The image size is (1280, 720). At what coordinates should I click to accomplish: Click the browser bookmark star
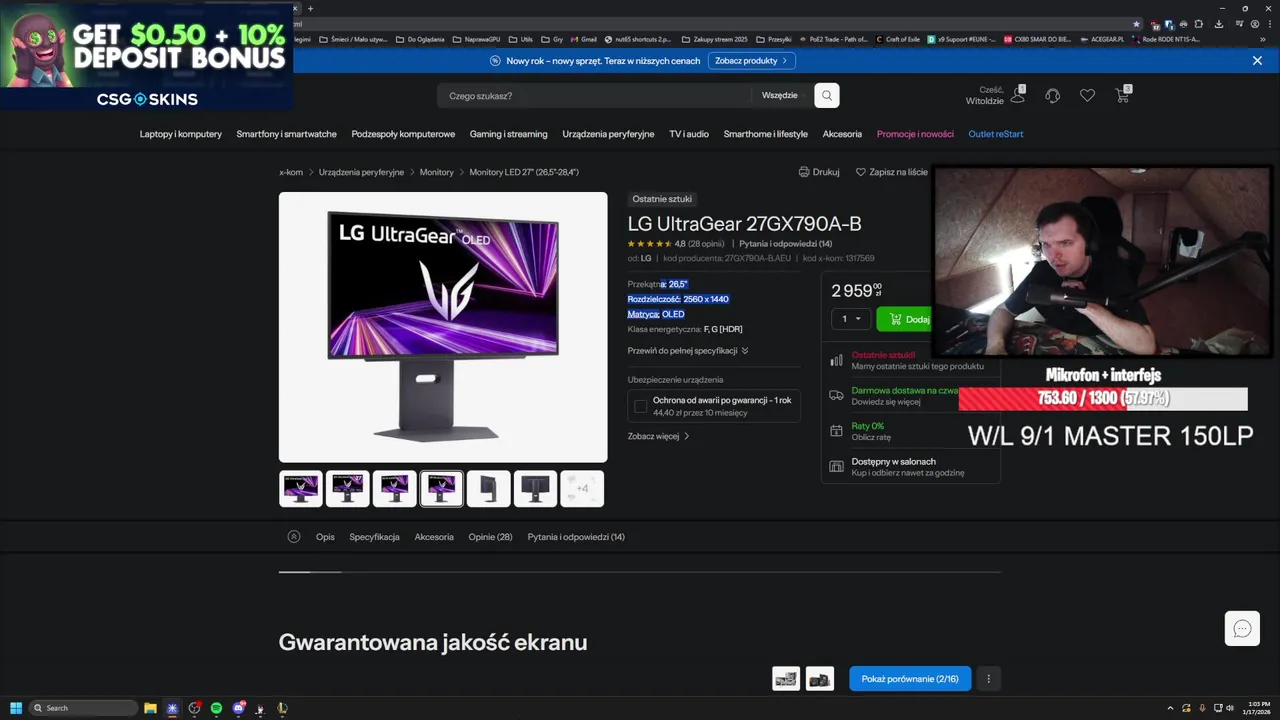[1136, 23]
